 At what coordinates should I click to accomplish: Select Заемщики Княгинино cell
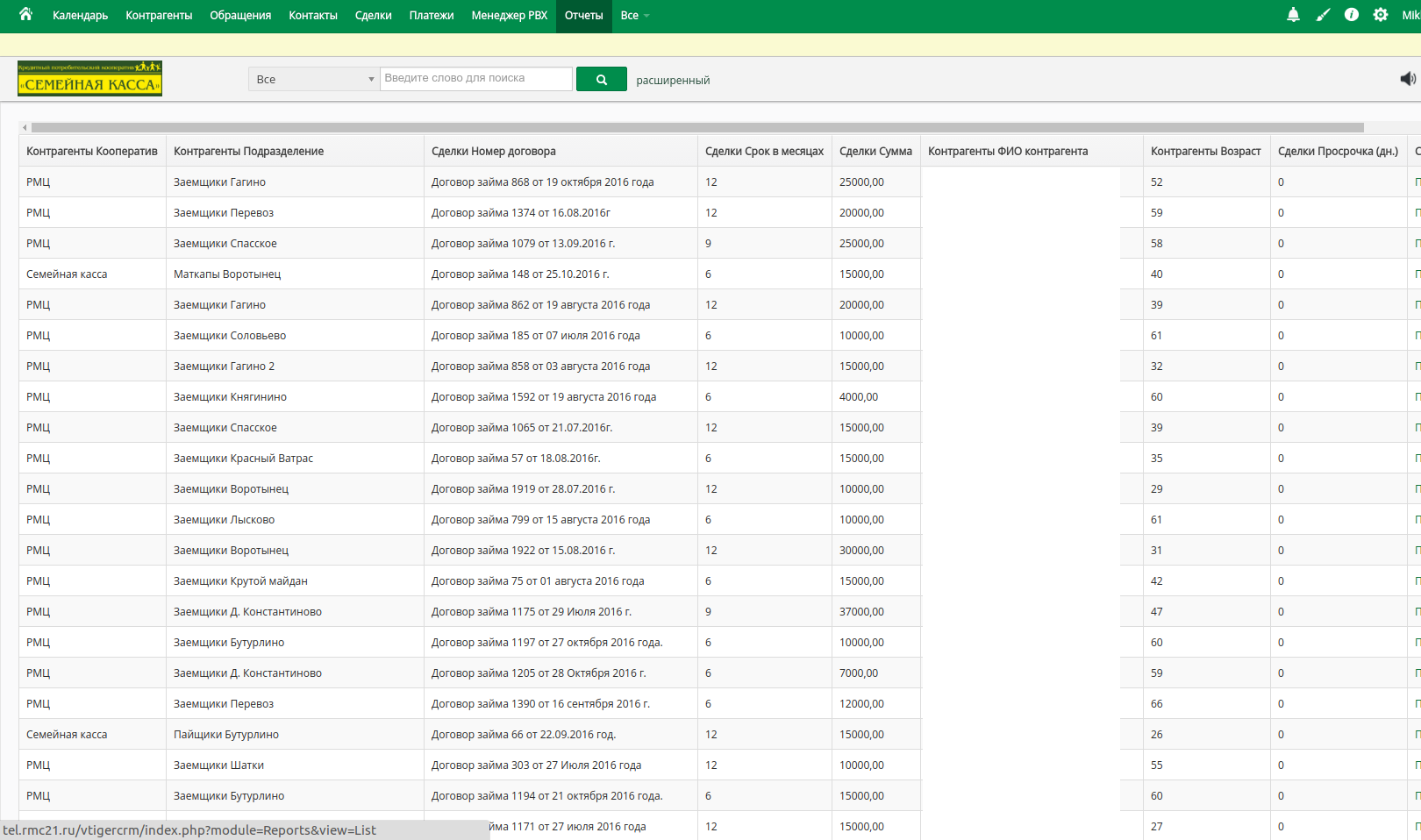coord(295,396)
